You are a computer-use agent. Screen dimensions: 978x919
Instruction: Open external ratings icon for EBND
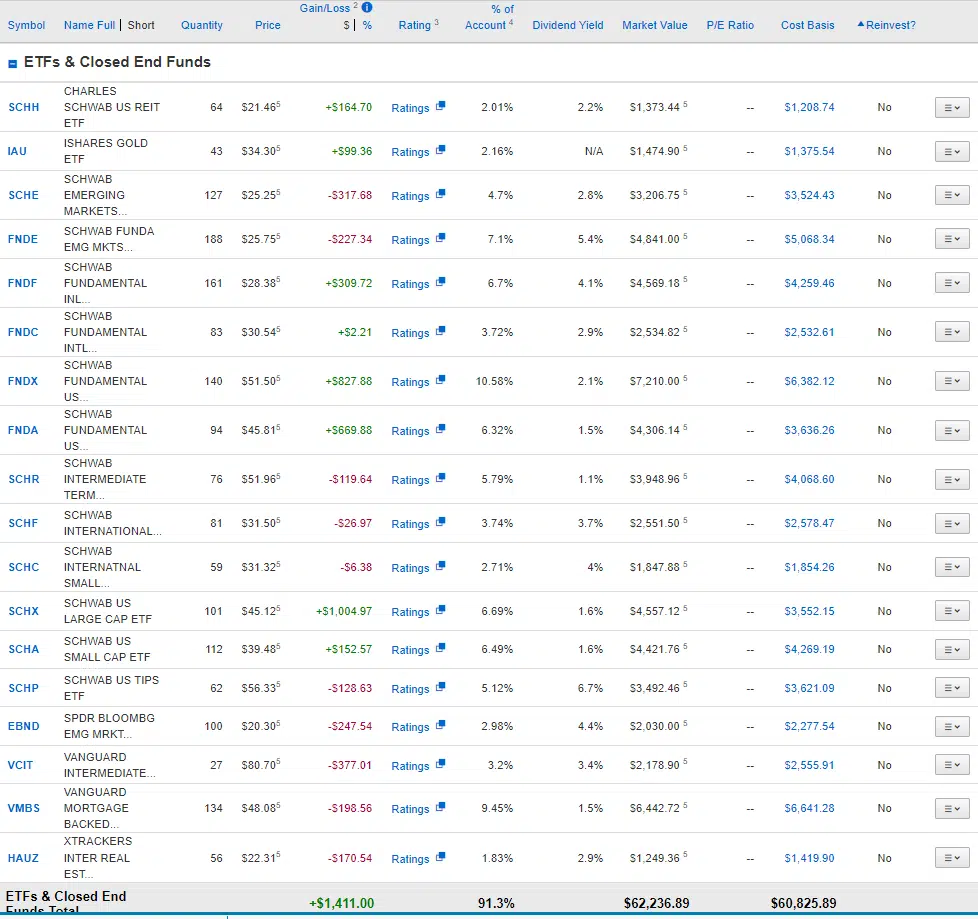point(440,725)
